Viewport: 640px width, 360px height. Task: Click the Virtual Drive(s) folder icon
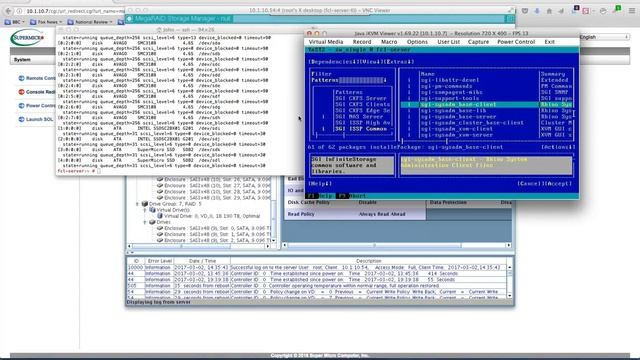coord(152,210)
